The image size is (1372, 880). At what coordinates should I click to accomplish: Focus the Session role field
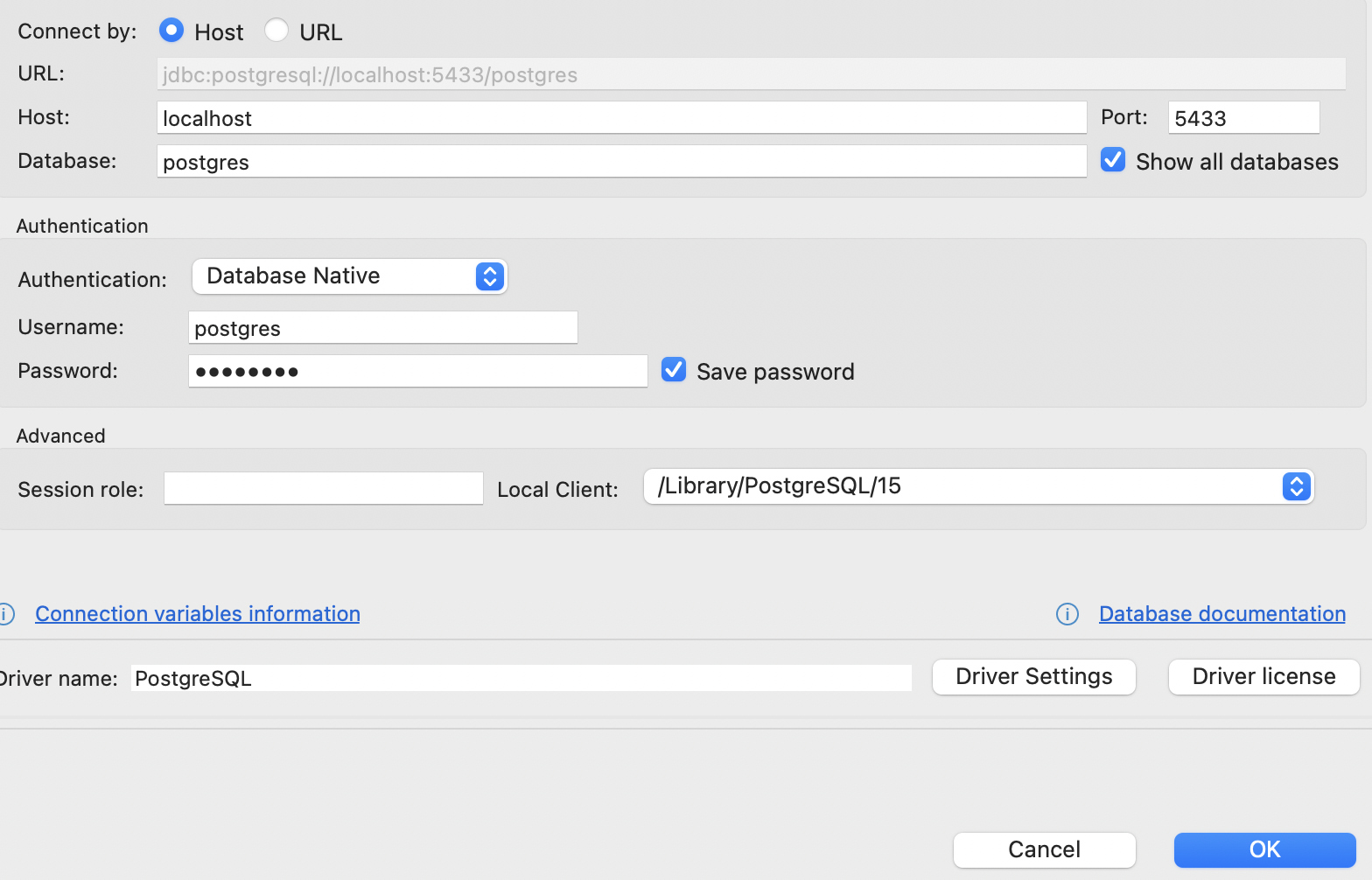[324, 488]
